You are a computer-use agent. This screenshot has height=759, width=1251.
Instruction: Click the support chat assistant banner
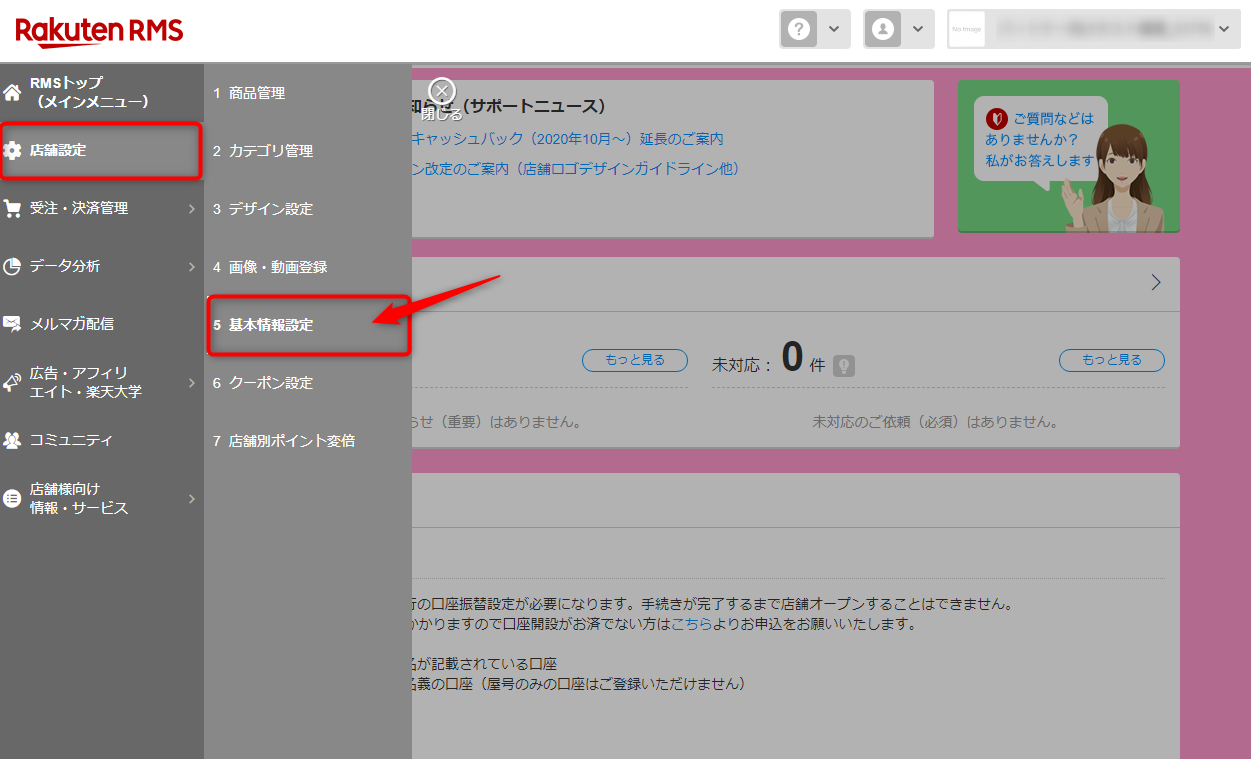(x=1068, y=156)
